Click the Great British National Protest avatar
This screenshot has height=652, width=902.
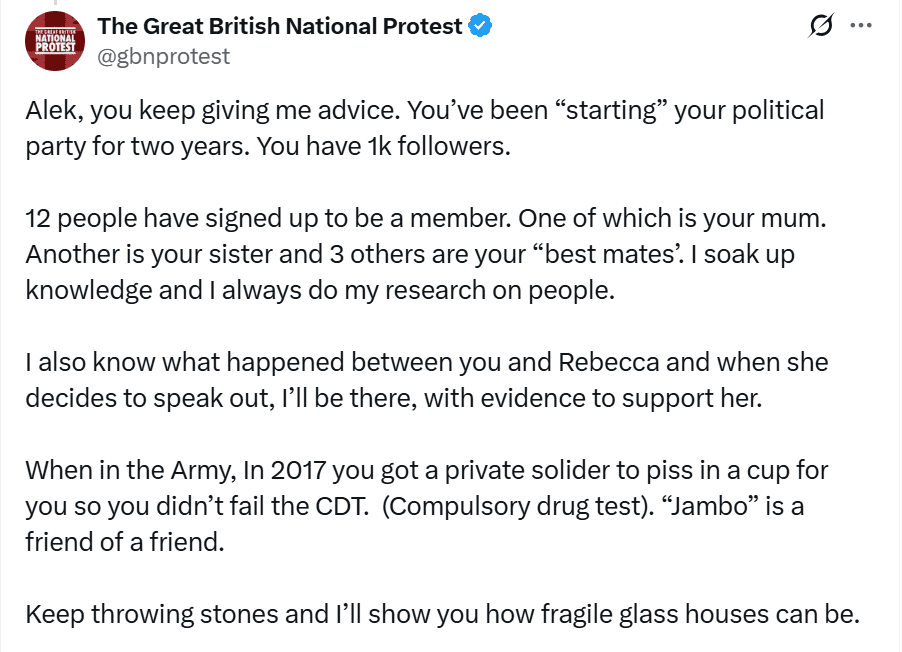[x=55, y=40]
